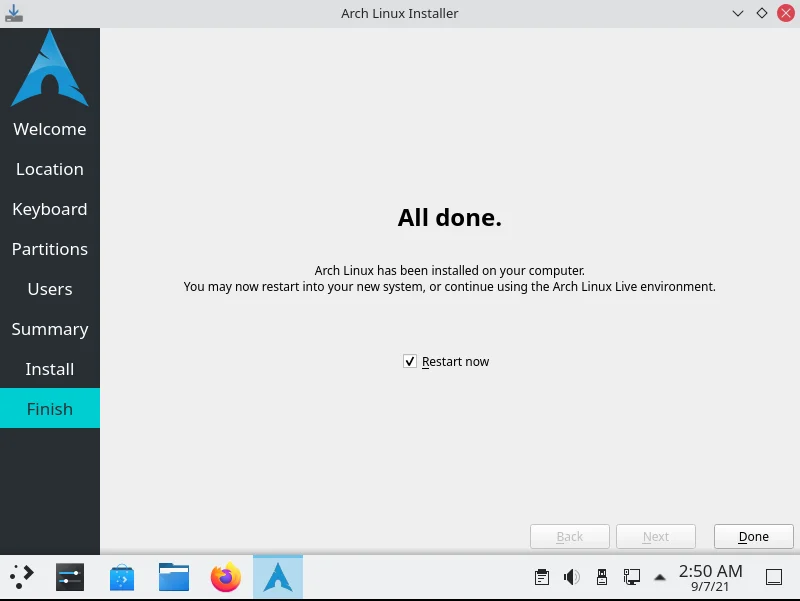Open the removable devices tray icon
800x601 pixels.
pos(602,577)
